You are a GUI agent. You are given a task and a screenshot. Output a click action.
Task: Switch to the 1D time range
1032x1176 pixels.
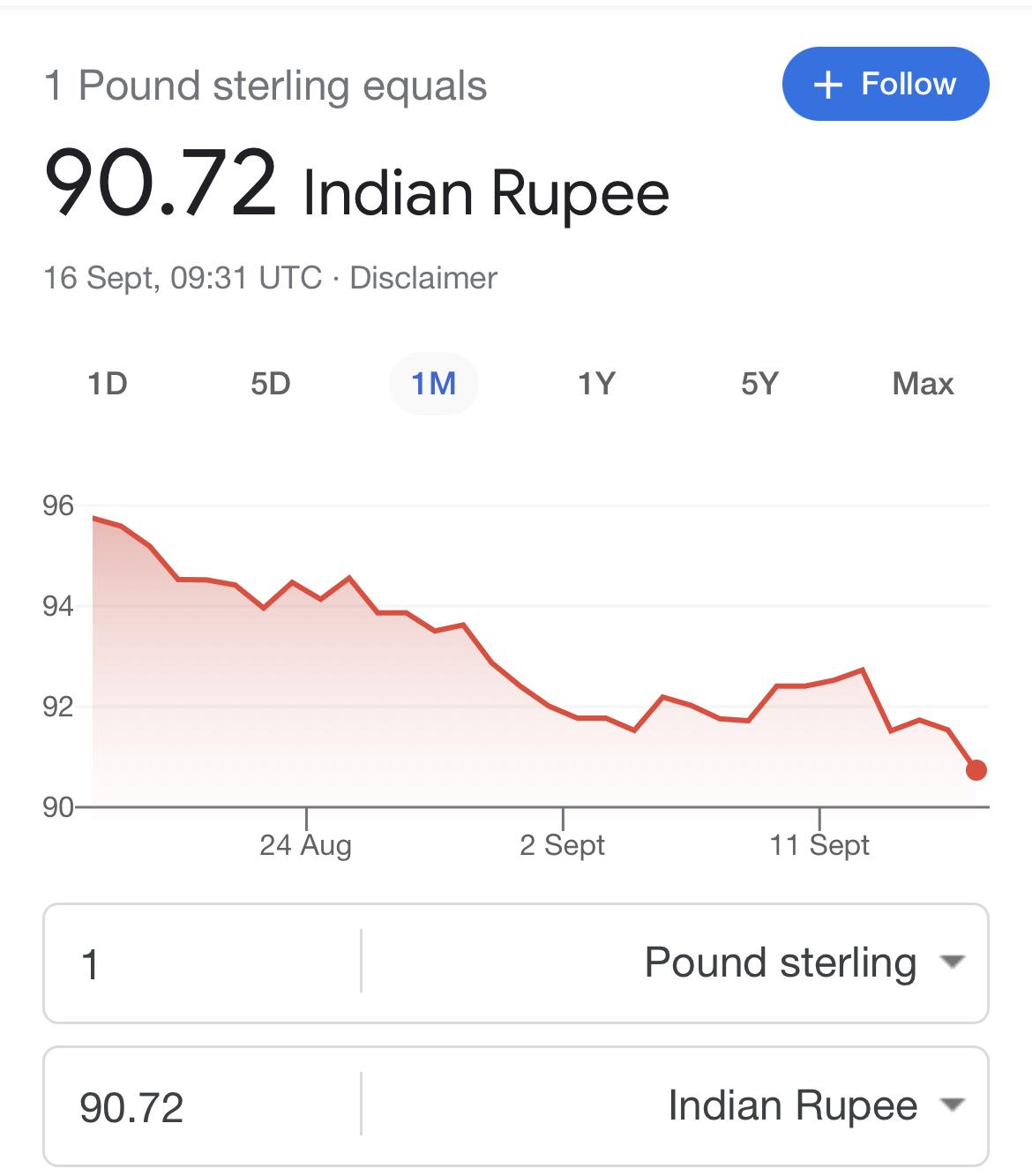click(x=108, y=384)
